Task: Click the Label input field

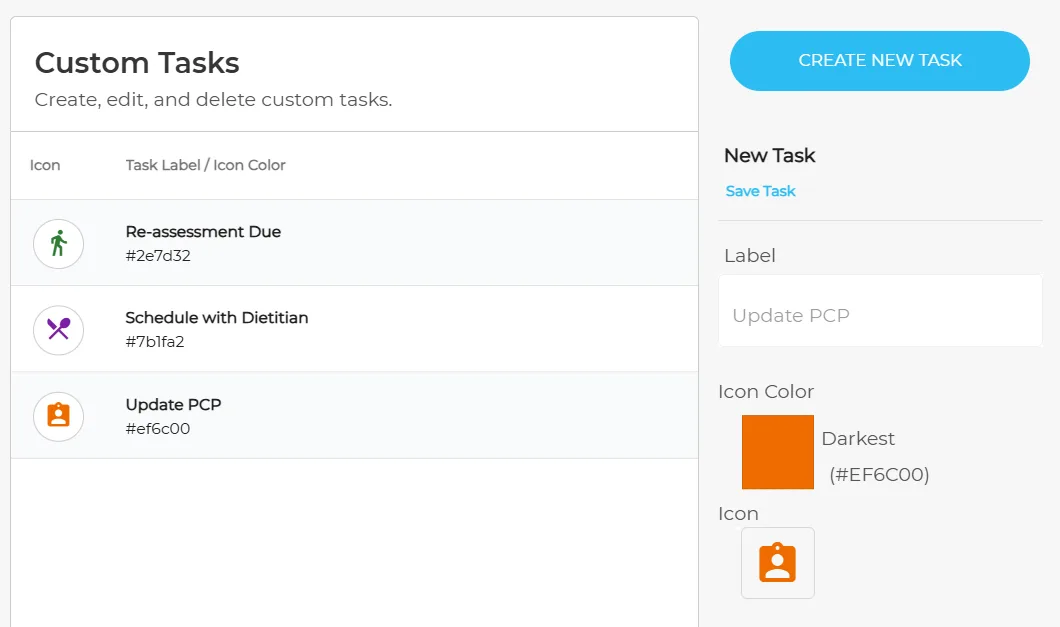Action: pos(880,310)
